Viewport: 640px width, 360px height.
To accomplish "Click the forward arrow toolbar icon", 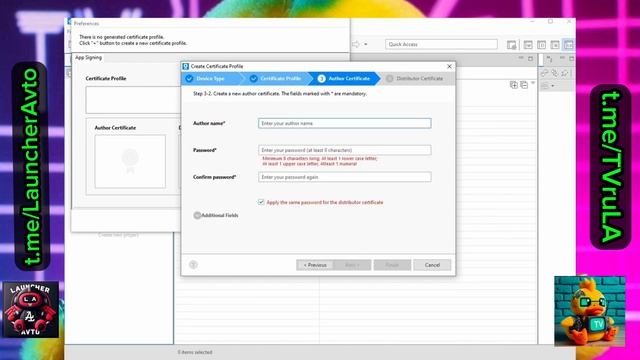I will coord(356,44).
